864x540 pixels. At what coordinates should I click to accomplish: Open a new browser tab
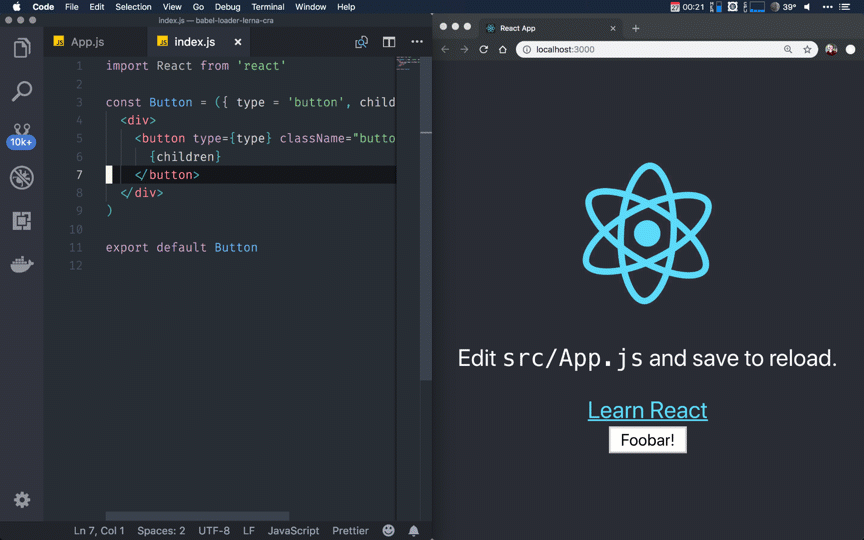tap(635, 28)
